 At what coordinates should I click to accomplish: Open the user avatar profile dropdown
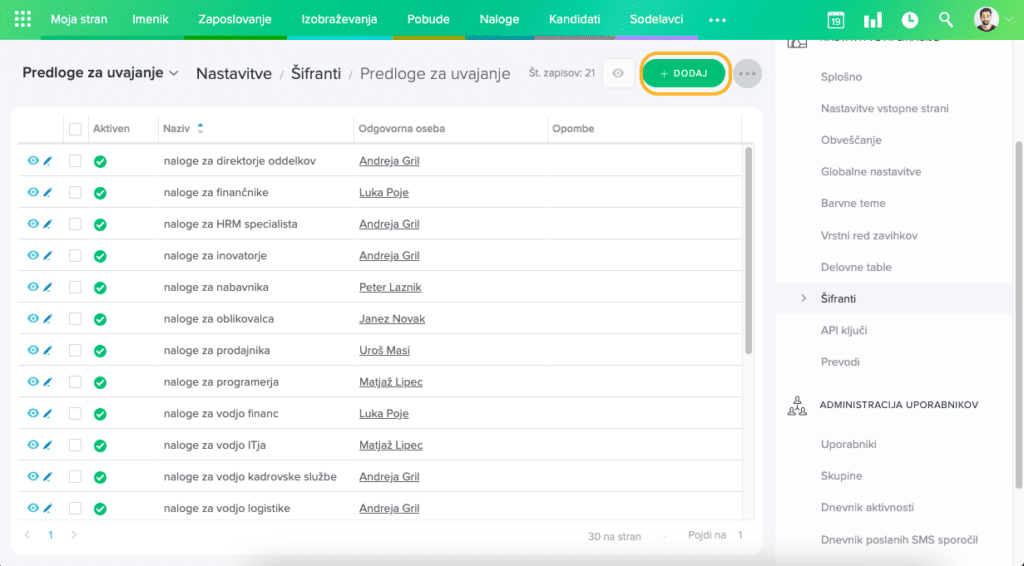click(992, 20)
